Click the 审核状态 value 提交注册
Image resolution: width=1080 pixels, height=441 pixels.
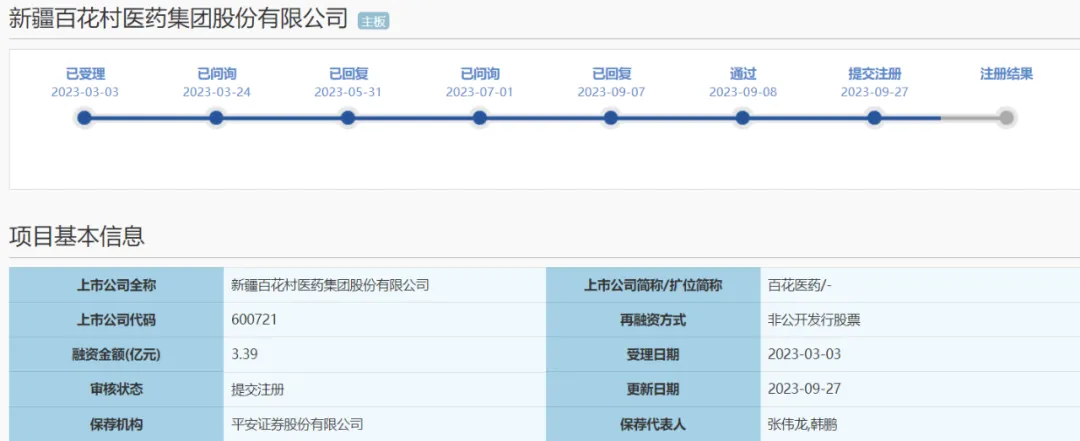click(258, 389)
